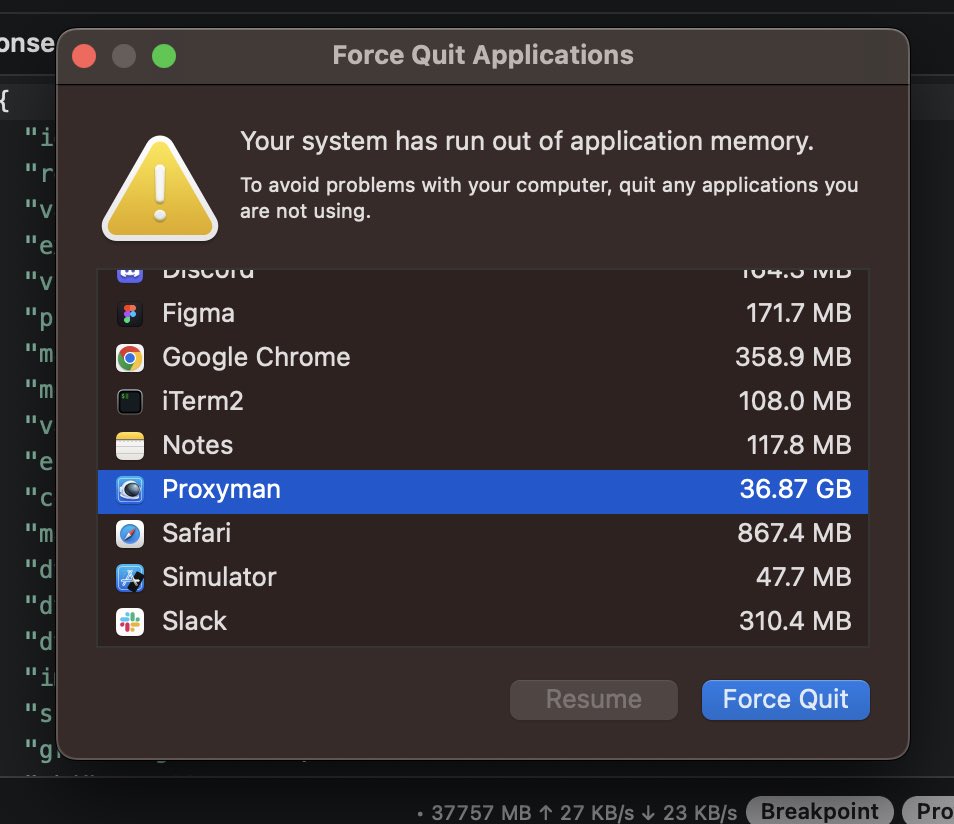Click the Proxyman app icon
Image resolution: width=954 pixels, height=824 pixels.
[130, 490]
